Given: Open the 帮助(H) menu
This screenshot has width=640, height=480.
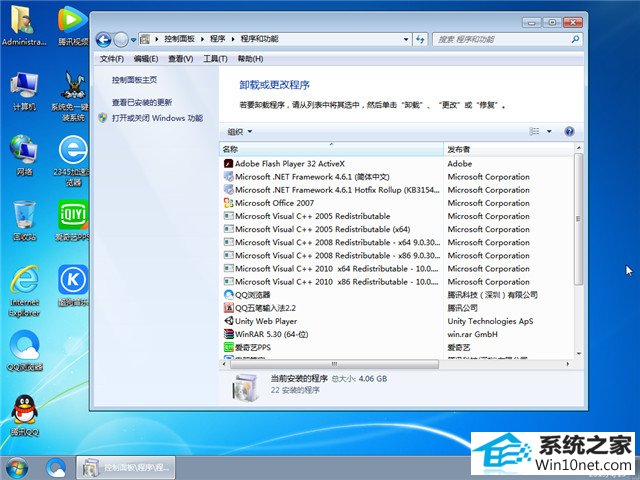Looking at the screenshot, I should 250,59.
